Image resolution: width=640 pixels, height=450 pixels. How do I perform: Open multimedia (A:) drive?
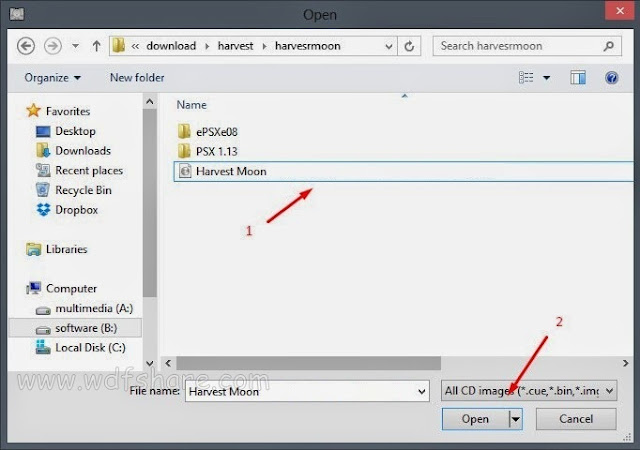pyautogui.click(x=94, y=308)
